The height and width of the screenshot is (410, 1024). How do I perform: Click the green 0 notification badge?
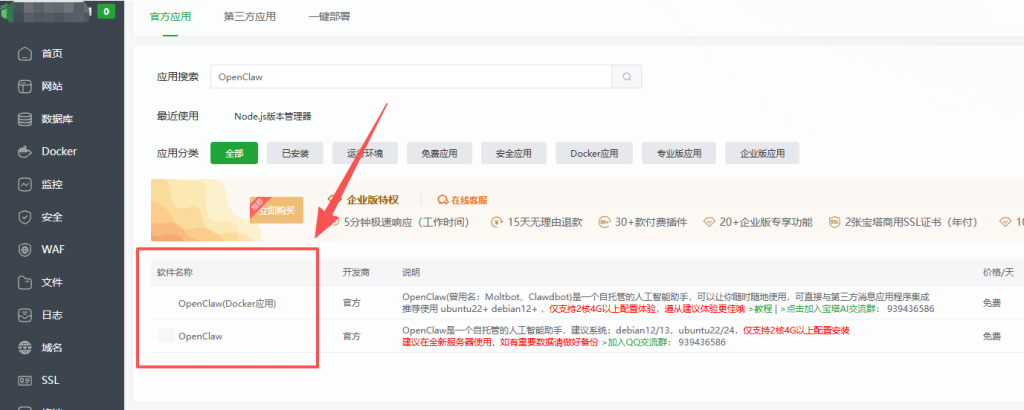106,11
